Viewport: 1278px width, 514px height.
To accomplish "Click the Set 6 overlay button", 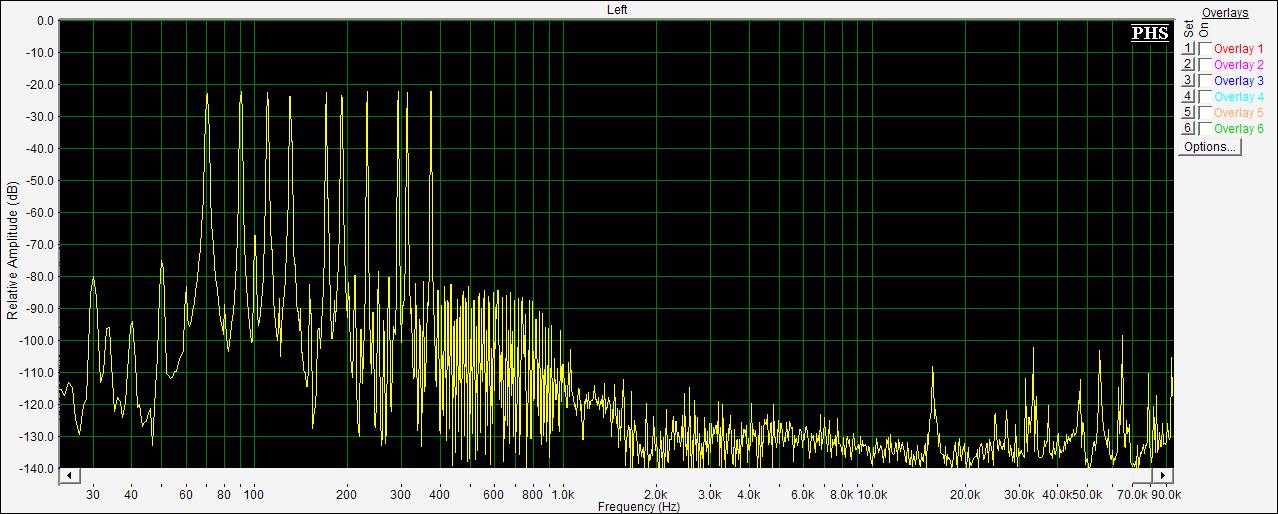I will (1188, 129).
